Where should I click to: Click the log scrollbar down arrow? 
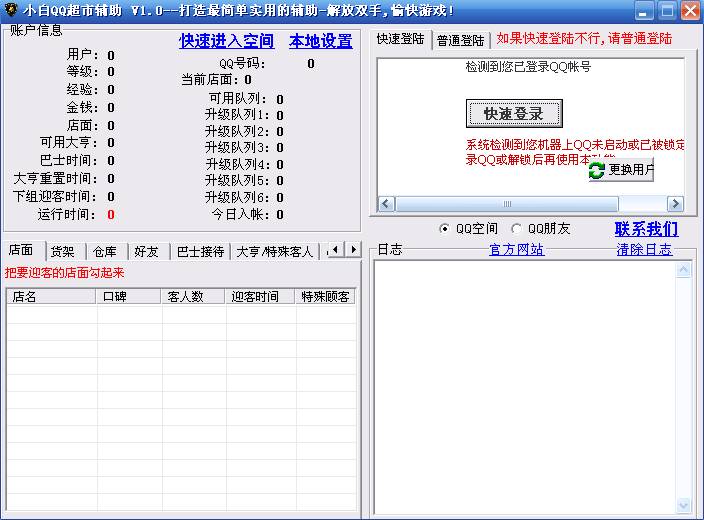[x=683, y=505]
